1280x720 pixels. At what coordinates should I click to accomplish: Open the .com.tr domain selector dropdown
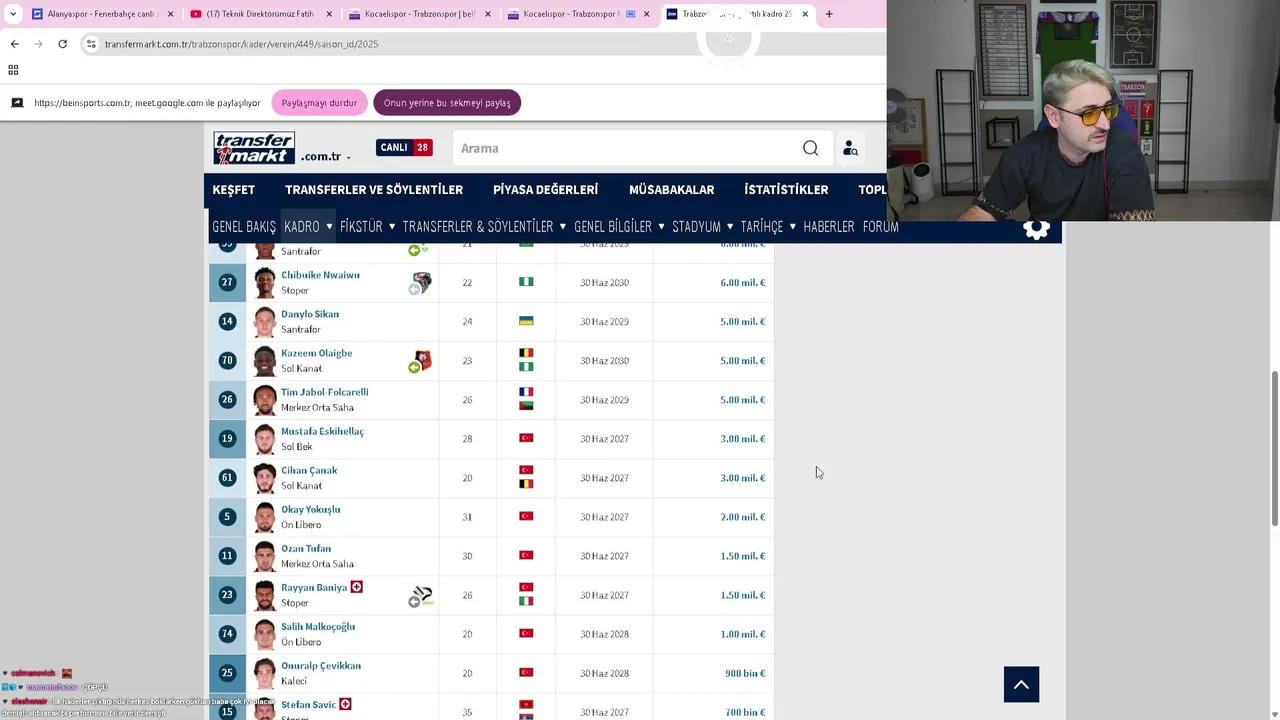pos(326,157)
